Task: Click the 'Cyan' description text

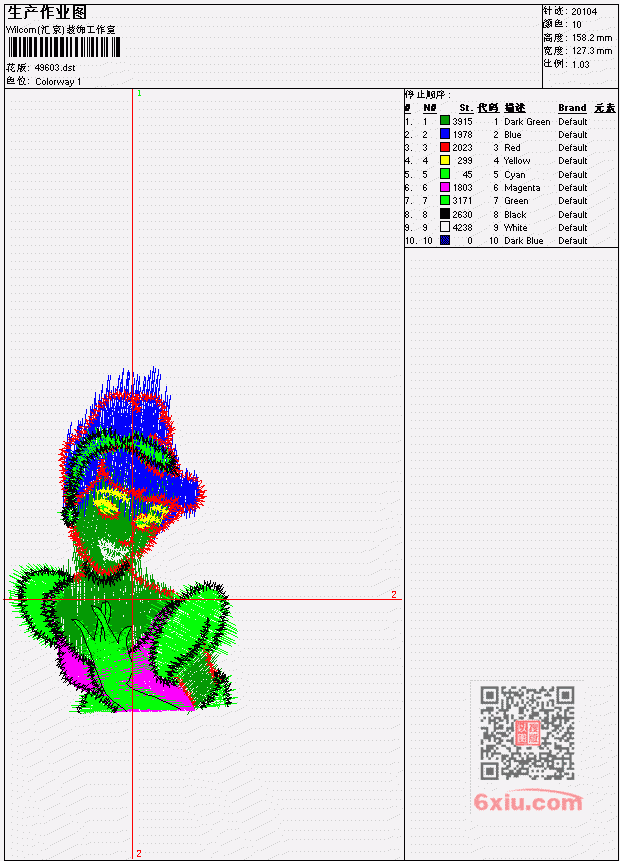Action: (x=515, y=175)
